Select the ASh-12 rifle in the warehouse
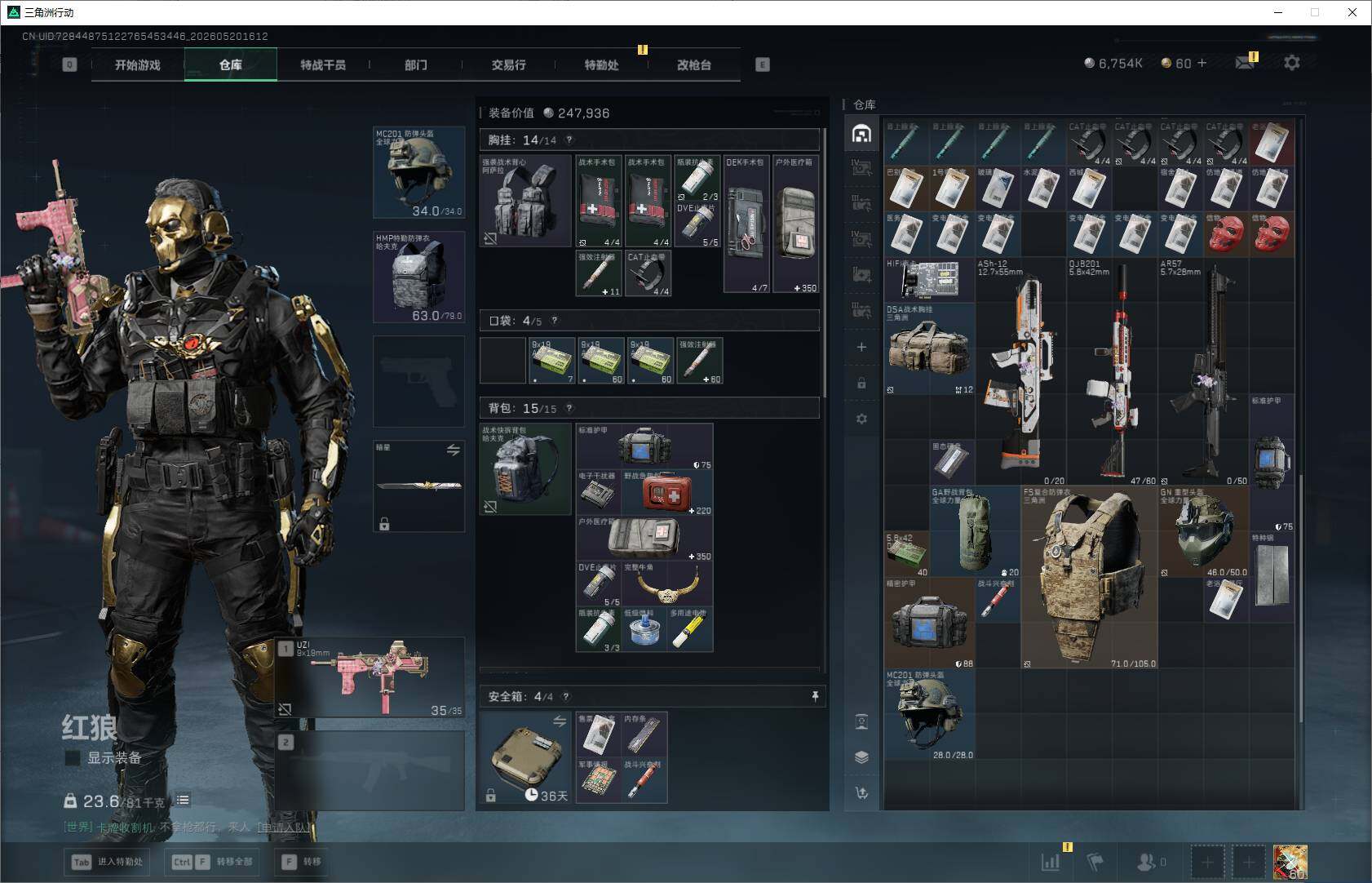This screenshot has width=1372, height=883. coord(1020,372)
